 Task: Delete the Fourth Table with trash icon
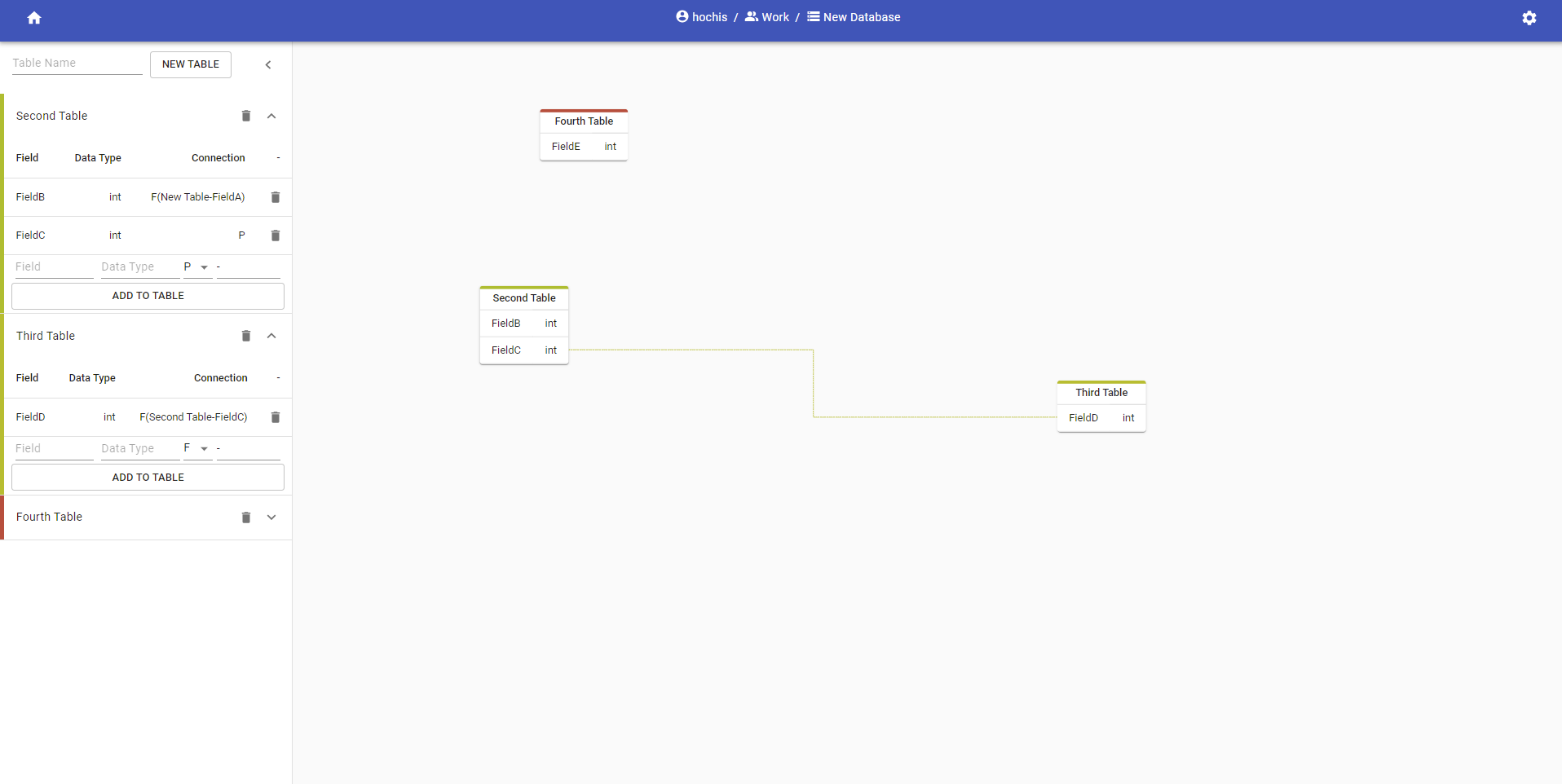pos(246,518)
